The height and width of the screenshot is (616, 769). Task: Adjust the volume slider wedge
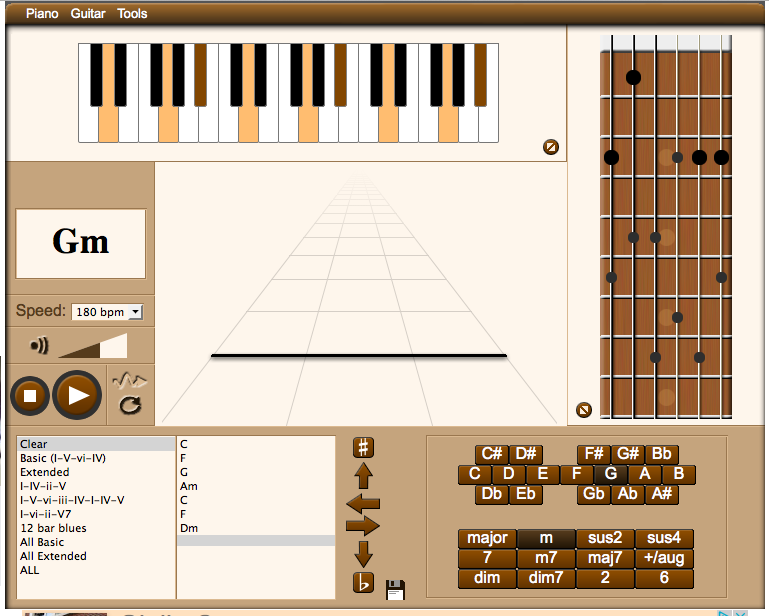tap(93, 346)
